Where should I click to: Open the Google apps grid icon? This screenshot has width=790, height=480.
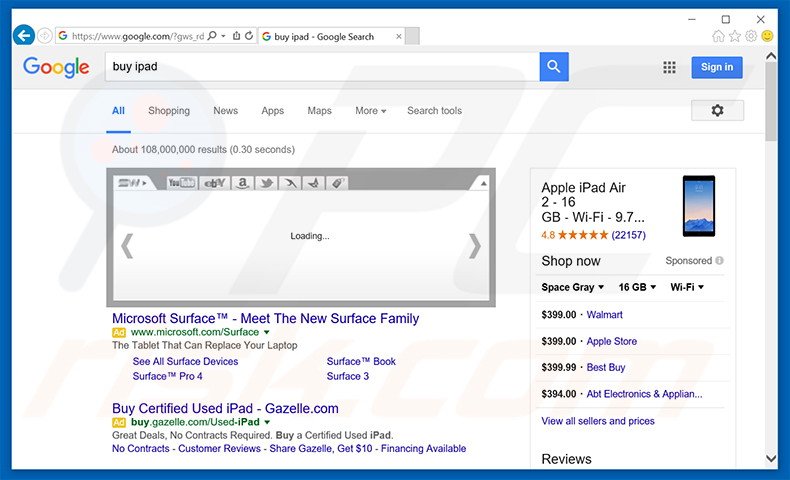coord(669,67)
